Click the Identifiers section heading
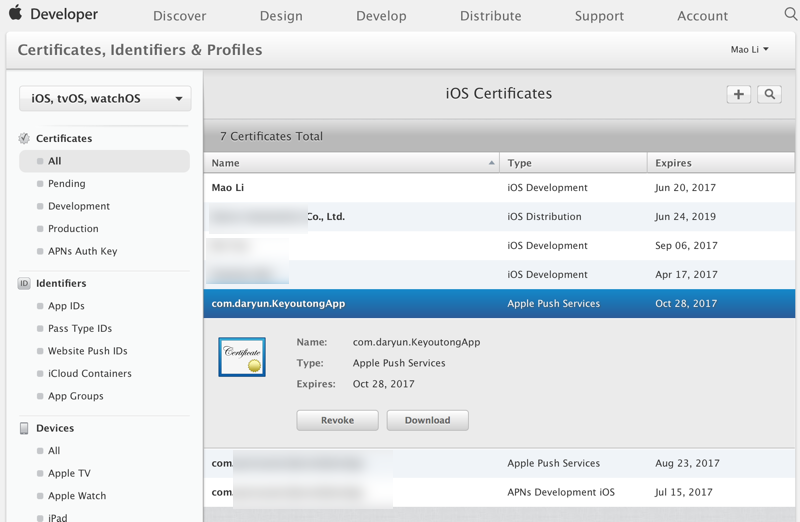 point(61,283)
